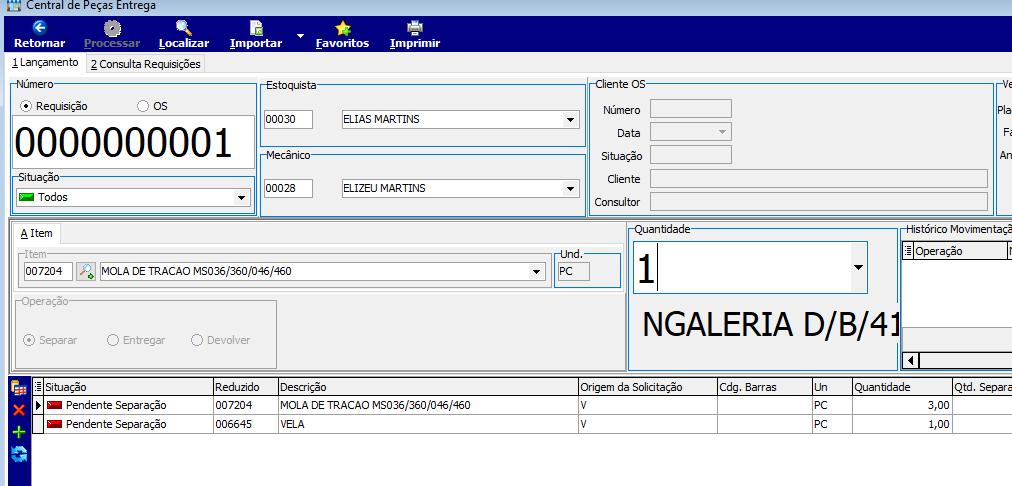This screenshot has height=486, width=1012.
Task: Click the green plus add row icon
Action: 19,432
